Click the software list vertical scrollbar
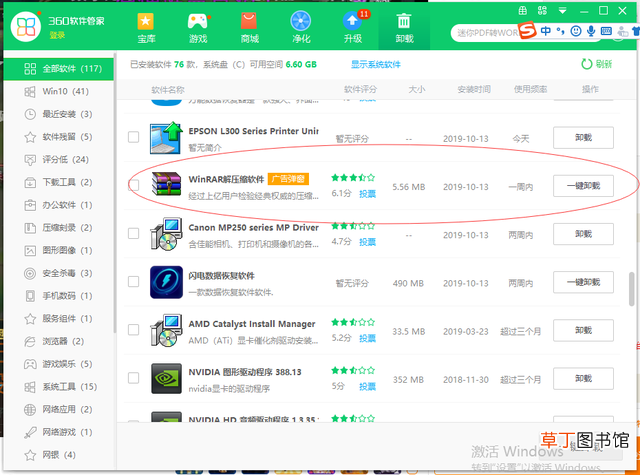Viewport: 640px width, 475px height. point(632,289)
